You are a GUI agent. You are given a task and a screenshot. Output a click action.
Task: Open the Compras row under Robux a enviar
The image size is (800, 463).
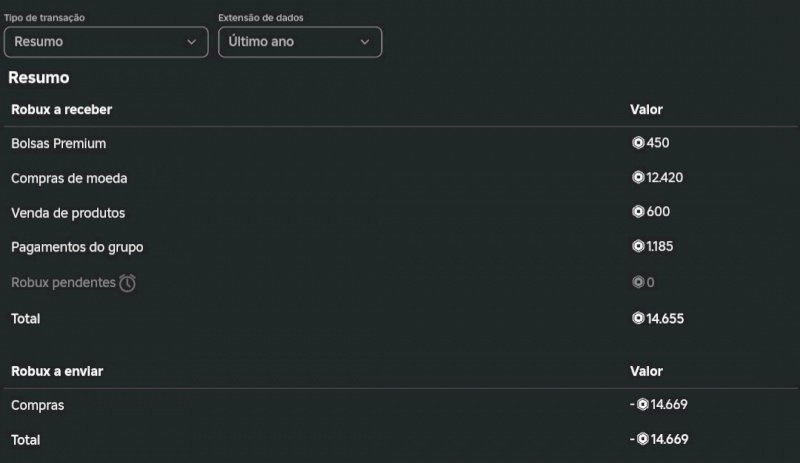(38, 406)
